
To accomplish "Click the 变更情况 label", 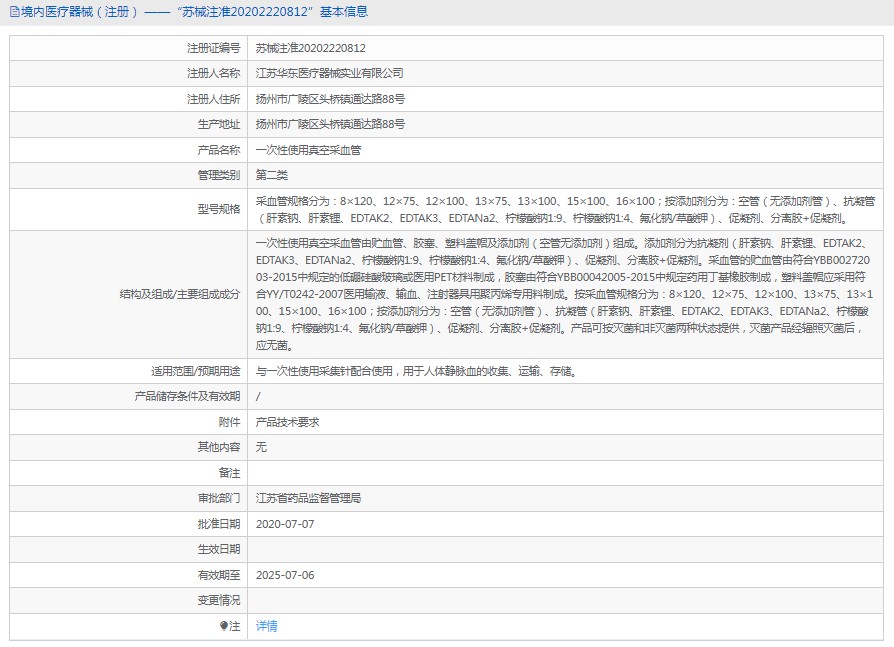I will (x=219, y=600).
